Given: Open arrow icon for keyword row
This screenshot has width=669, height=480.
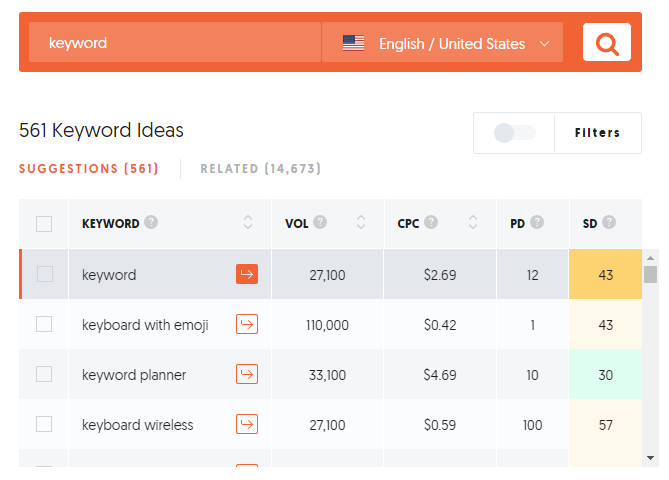Looking at the screenshot, I should click(x=247, y=274).
